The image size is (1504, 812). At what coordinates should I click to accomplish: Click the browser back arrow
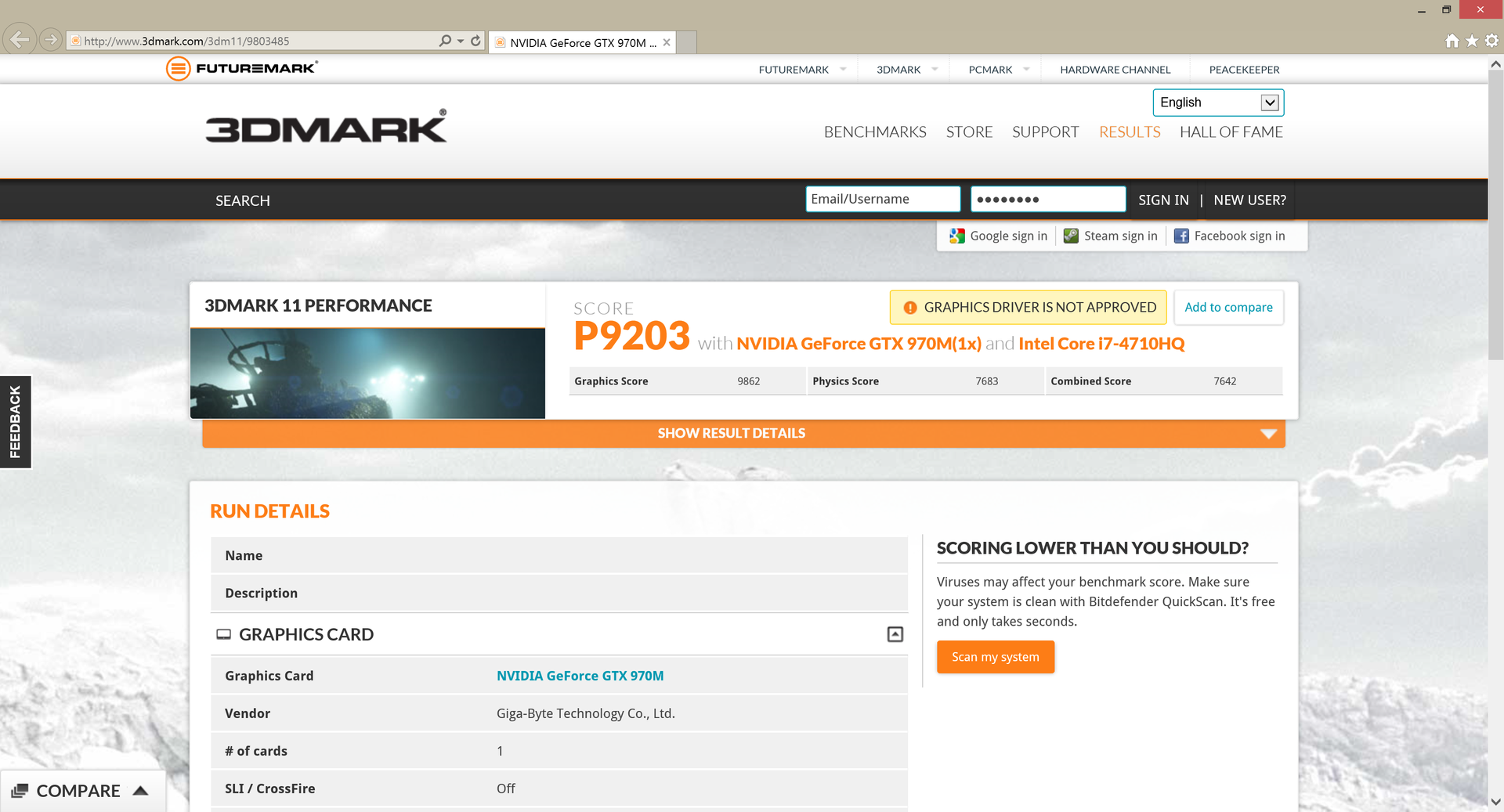20,39
